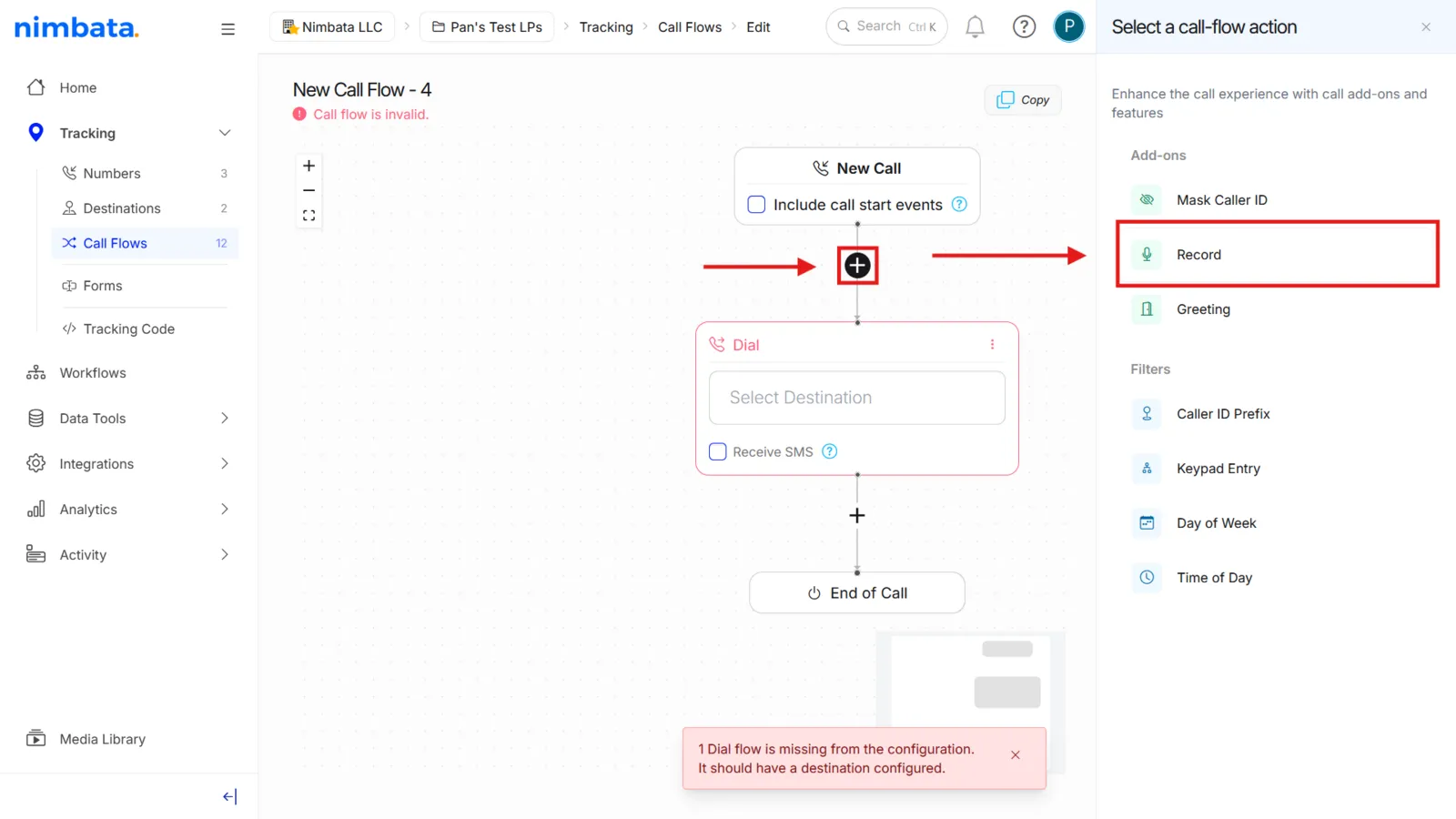The image size is (1456, 819).
Task: Click the Call flow is invalid warning icon
Action: click(x=299, y=115)
